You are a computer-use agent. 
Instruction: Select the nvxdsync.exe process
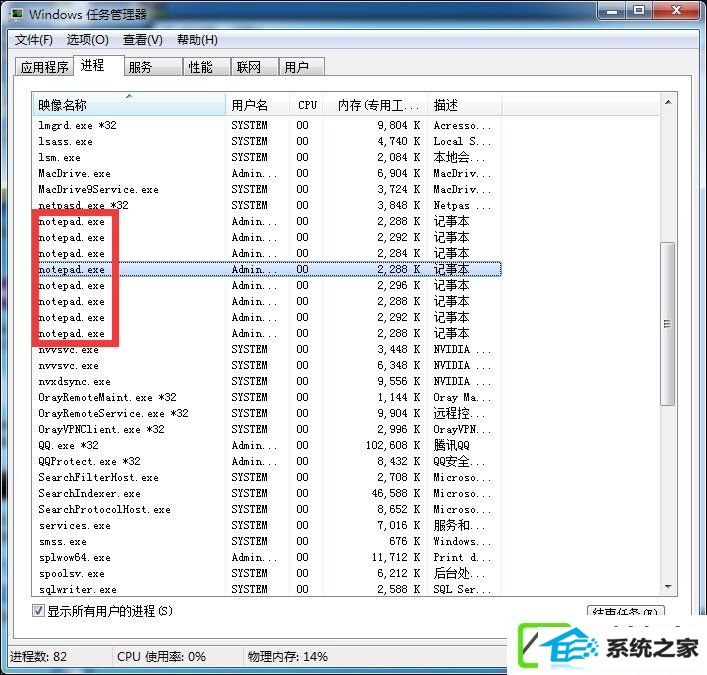coord(267,381)
